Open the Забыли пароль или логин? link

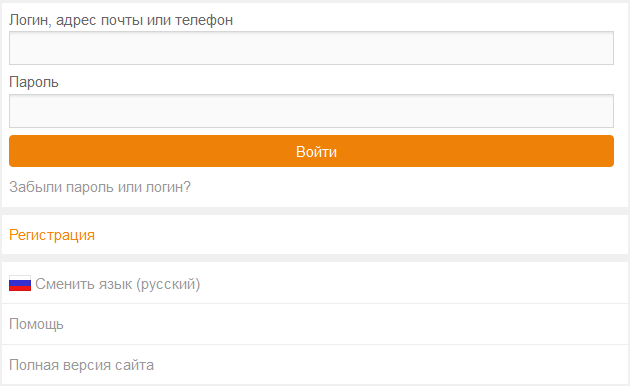point(100,187)
